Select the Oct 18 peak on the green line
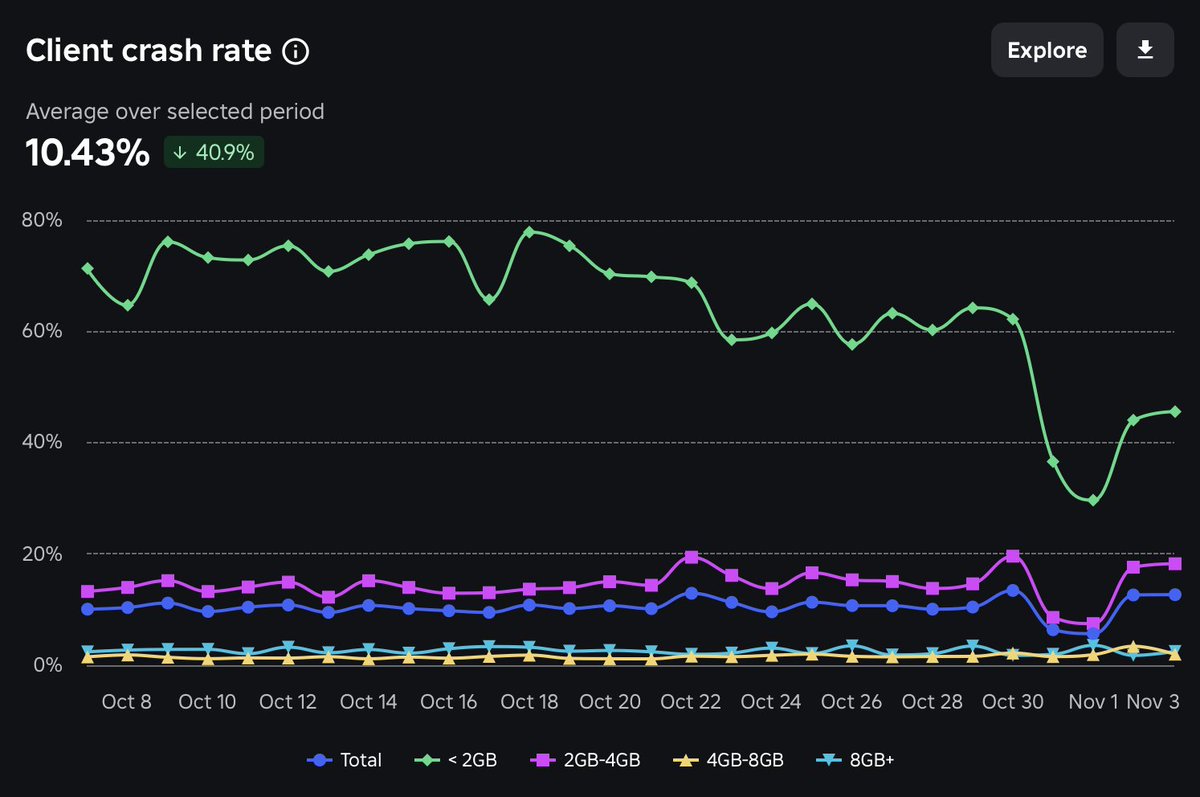 530,231
